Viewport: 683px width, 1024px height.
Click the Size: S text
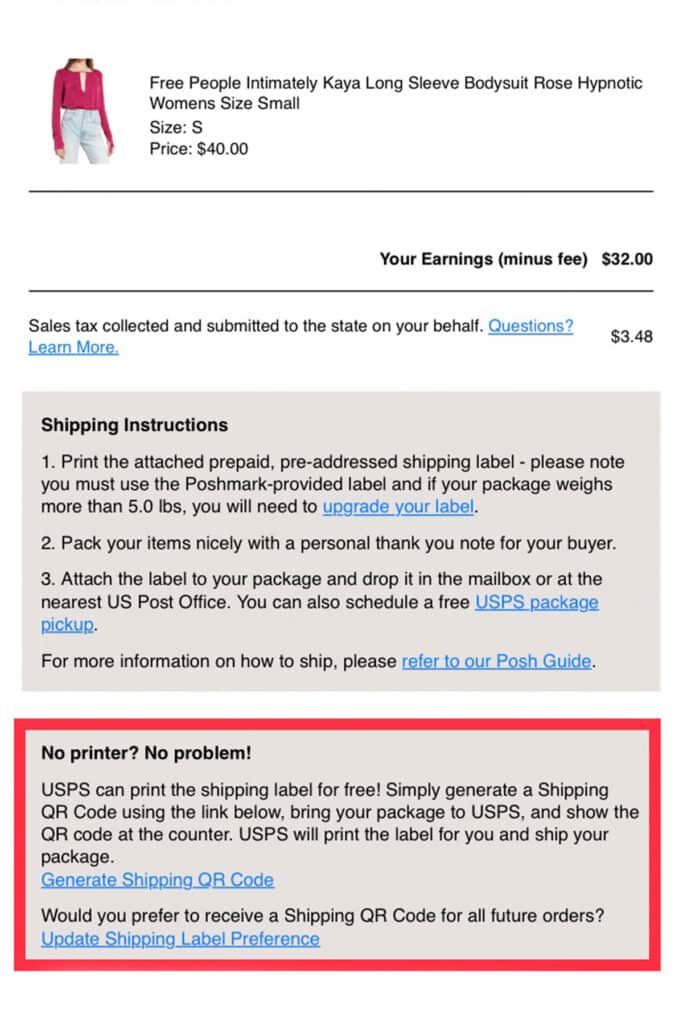(x=176, y=127)
